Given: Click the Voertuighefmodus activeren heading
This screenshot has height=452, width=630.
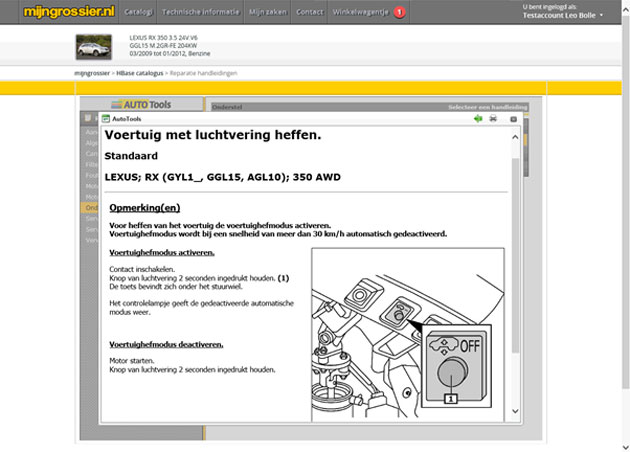Looking at the screenshot, I should [x=162, y=252].
